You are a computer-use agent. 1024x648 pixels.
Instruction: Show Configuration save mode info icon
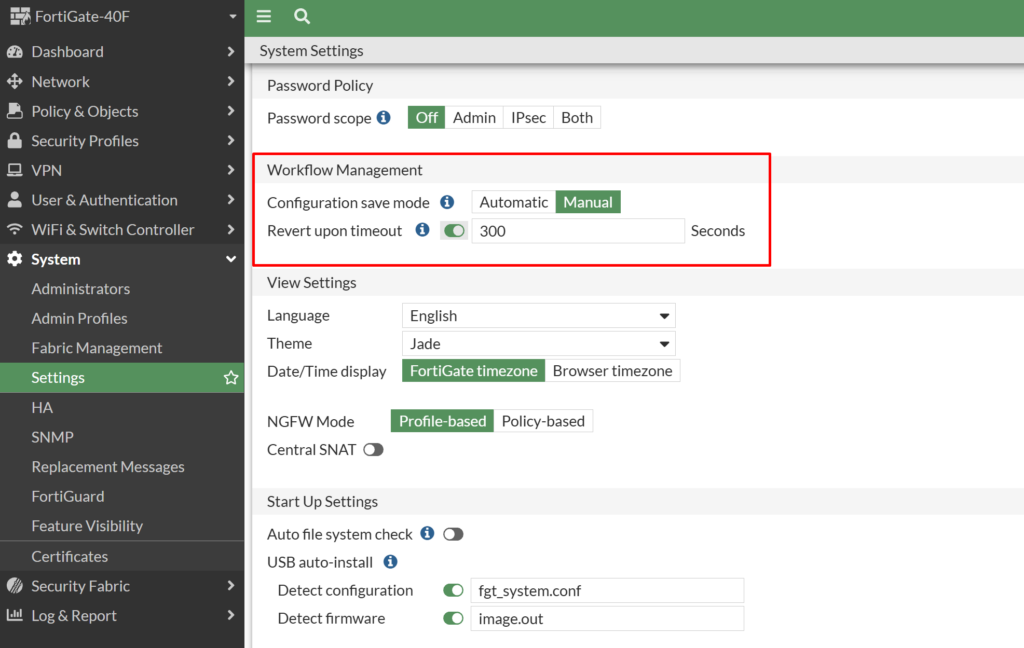447,202
